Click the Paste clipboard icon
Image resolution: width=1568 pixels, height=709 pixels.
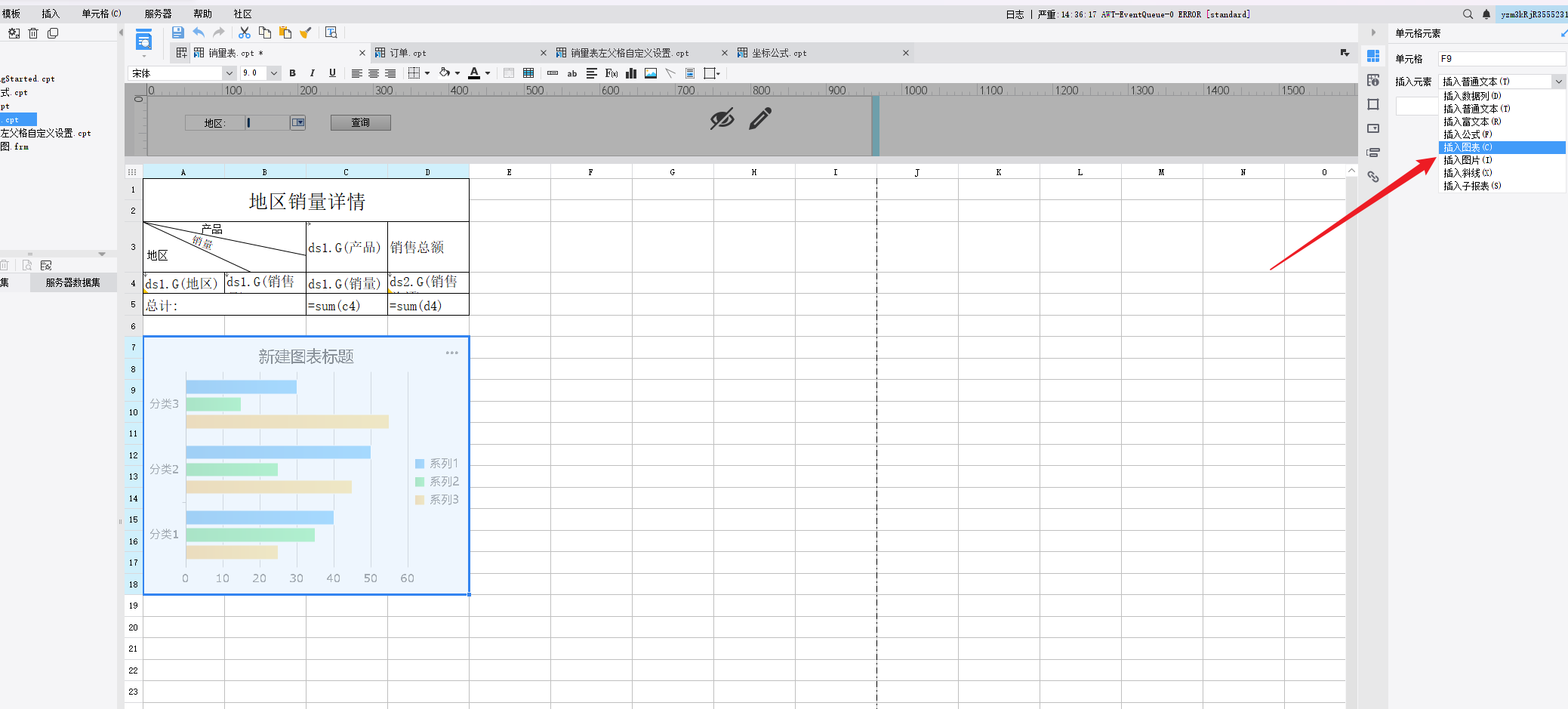(285, 32)
